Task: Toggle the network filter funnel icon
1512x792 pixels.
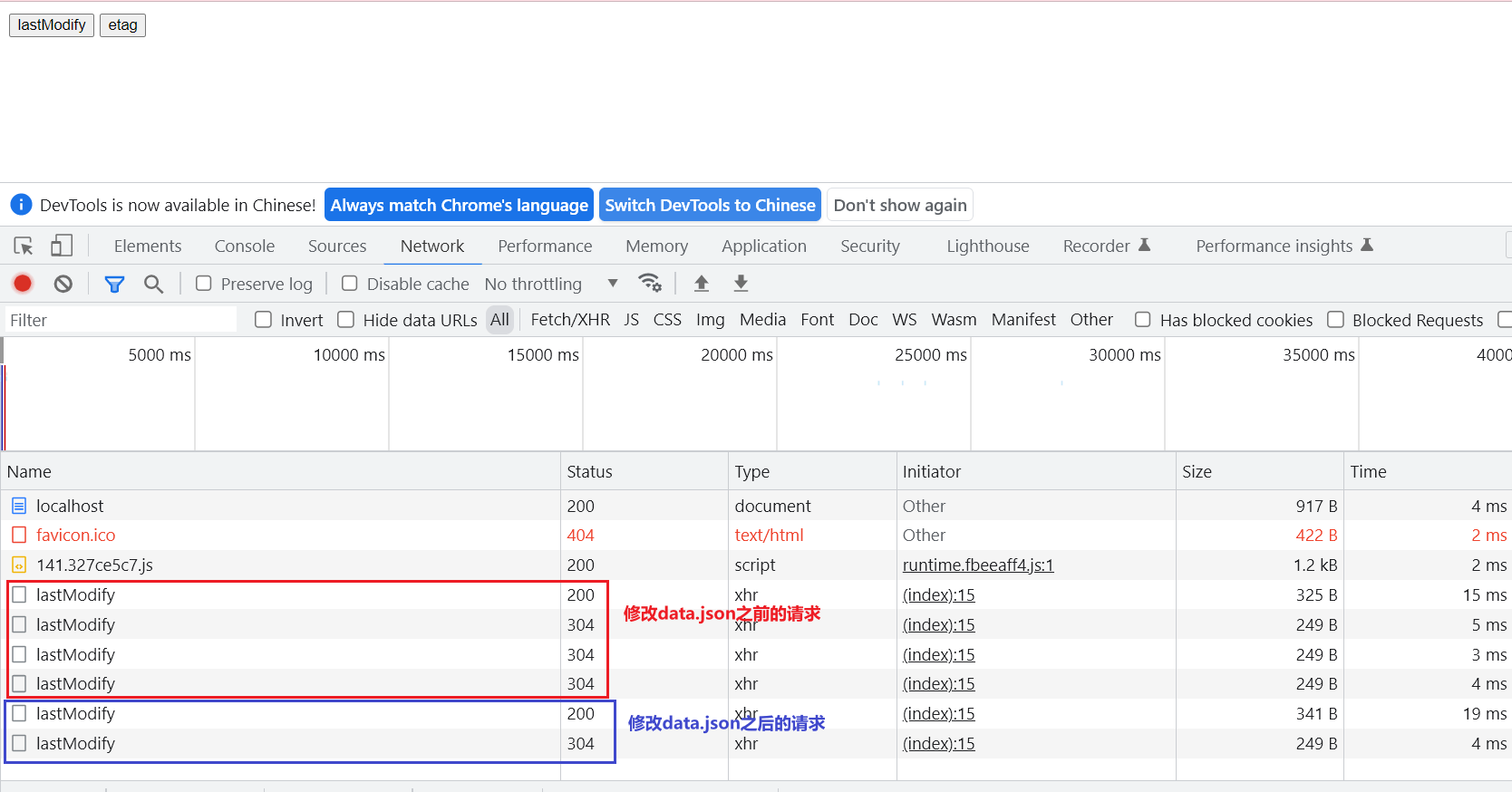Action: tap(114, 284)
